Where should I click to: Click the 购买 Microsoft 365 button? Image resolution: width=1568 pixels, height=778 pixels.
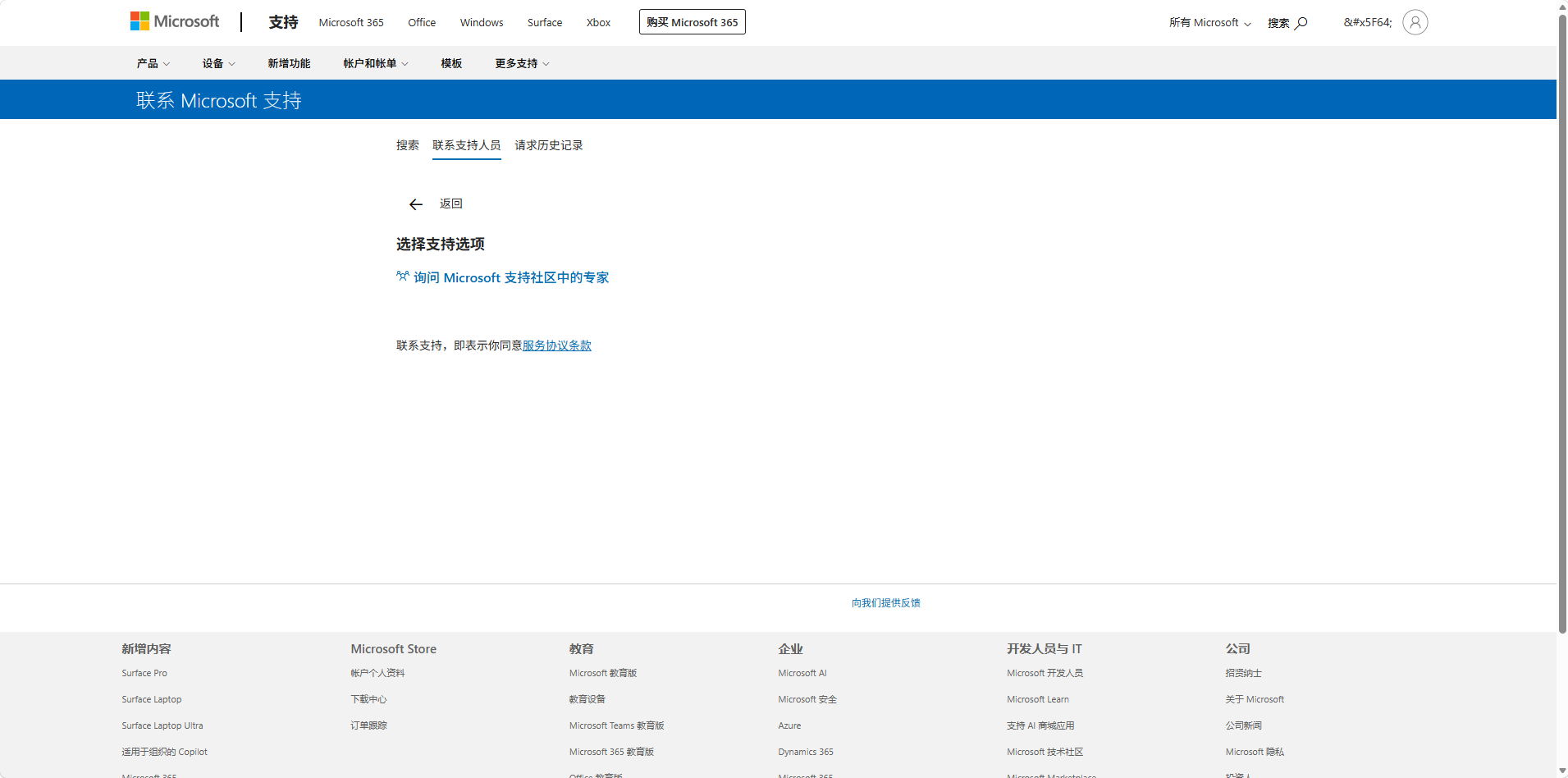click(x=693, y=22)
